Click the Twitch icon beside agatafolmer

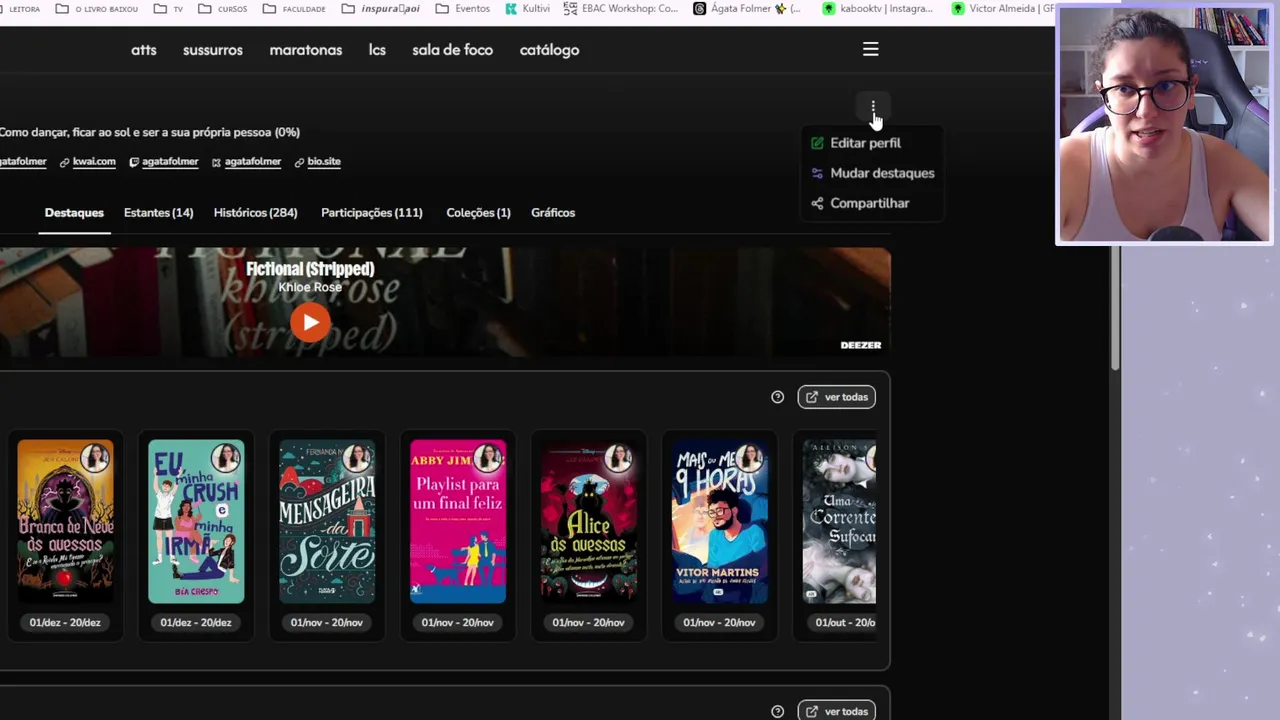134,162
